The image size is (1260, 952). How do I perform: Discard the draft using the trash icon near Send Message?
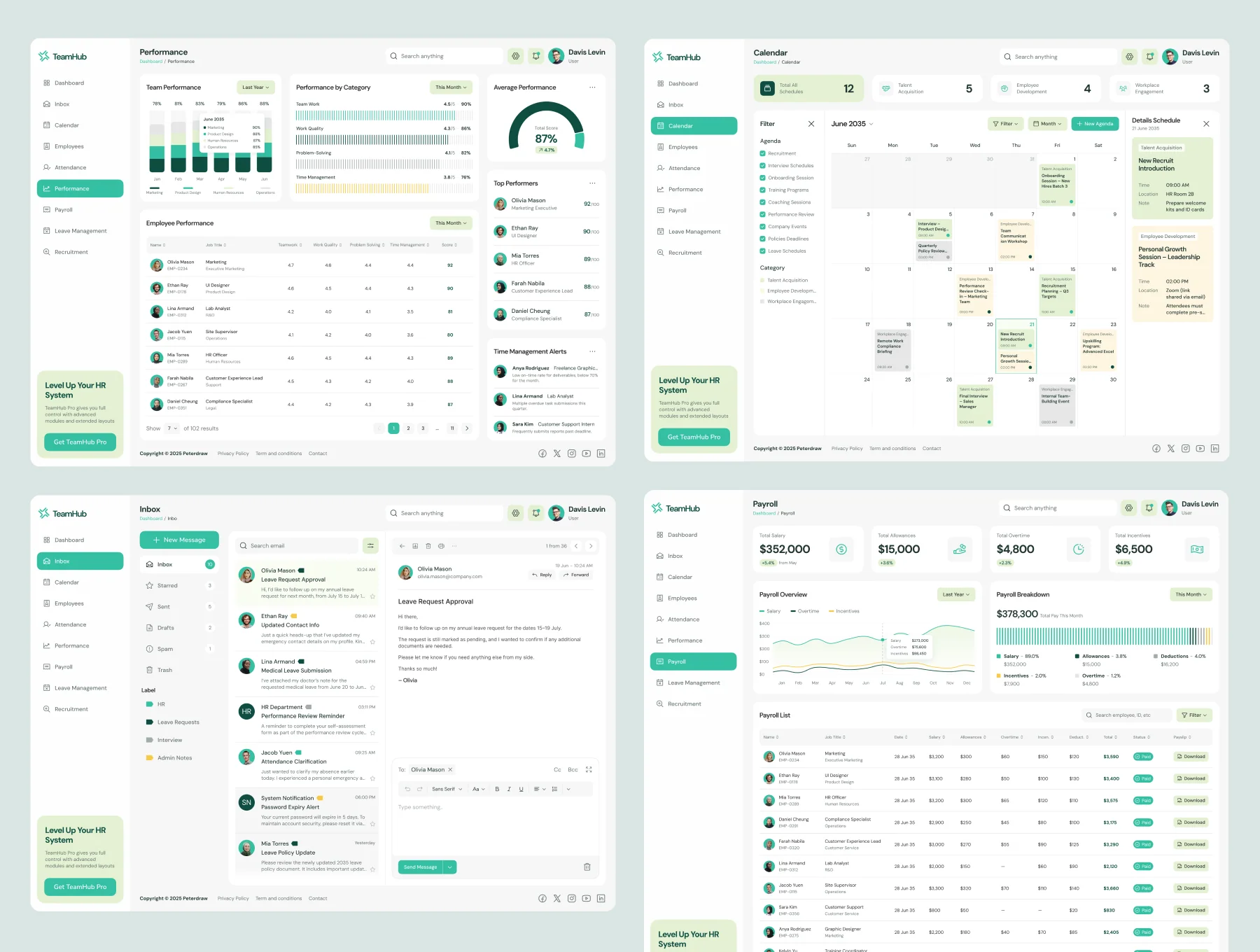click(x=587, y=867)
